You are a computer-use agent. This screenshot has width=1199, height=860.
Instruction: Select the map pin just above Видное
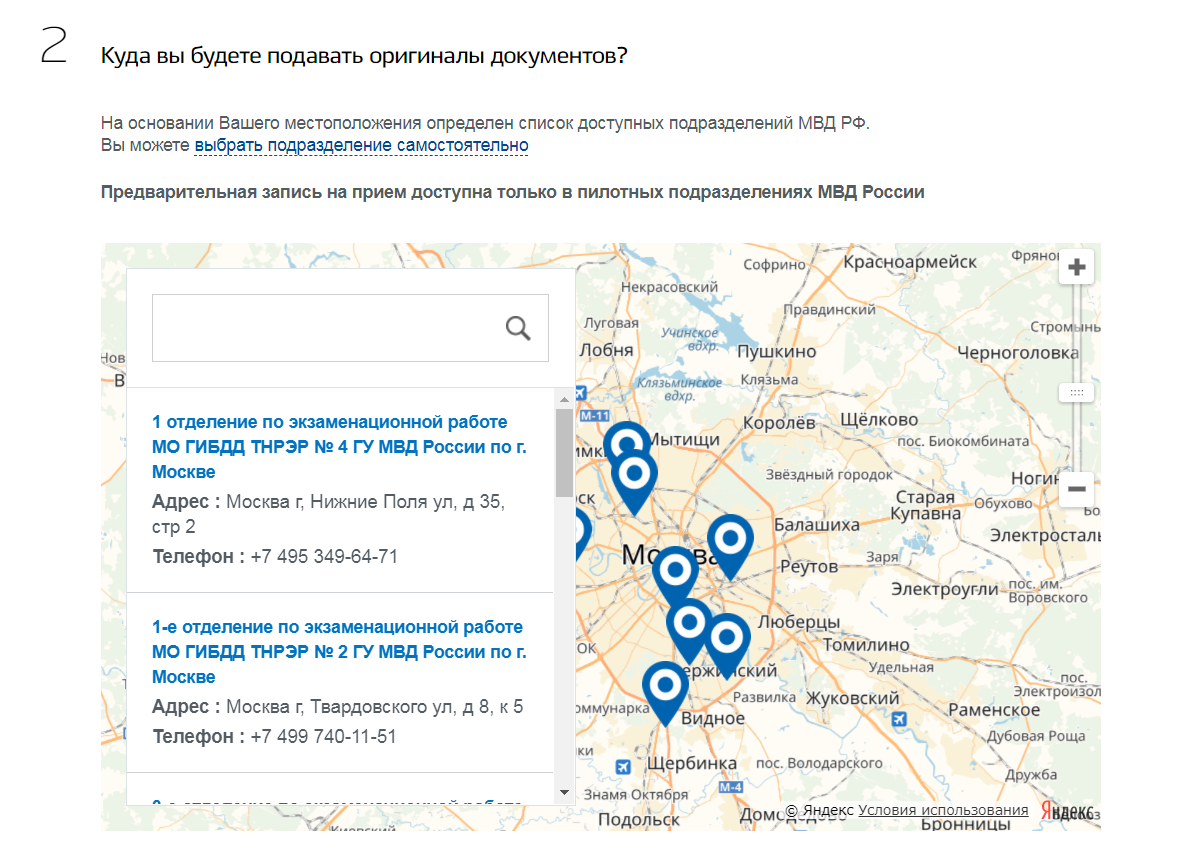point(665,686)
